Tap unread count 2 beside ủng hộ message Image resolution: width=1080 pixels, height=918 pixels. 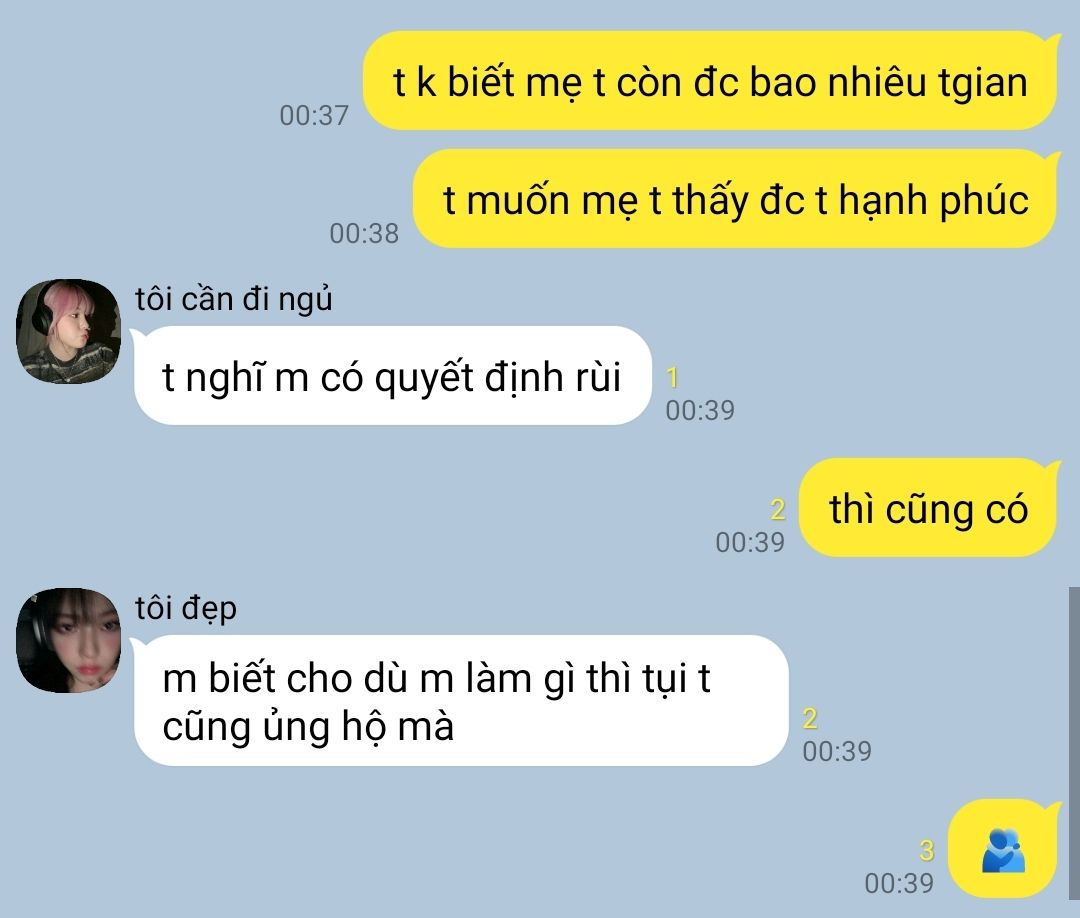[810, 718]
